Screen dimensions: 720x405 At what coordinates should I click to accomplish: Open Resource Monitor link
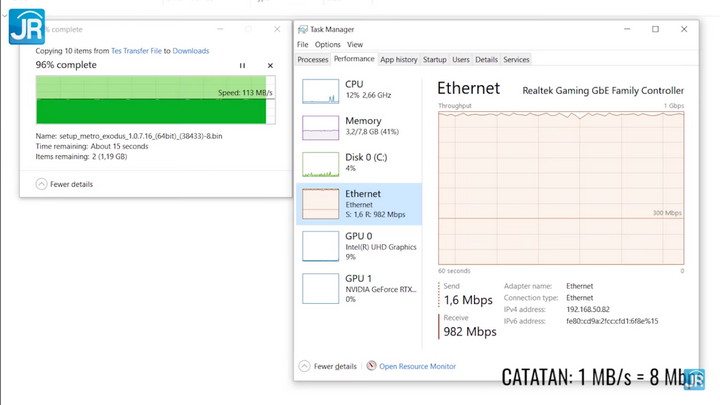(x=416, y=367)
